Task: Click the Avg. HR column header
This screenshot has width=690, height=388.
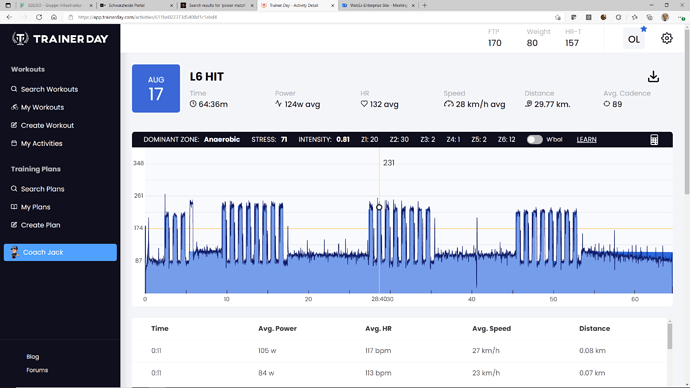Action: pyautogui.click(x=378, y=329)
